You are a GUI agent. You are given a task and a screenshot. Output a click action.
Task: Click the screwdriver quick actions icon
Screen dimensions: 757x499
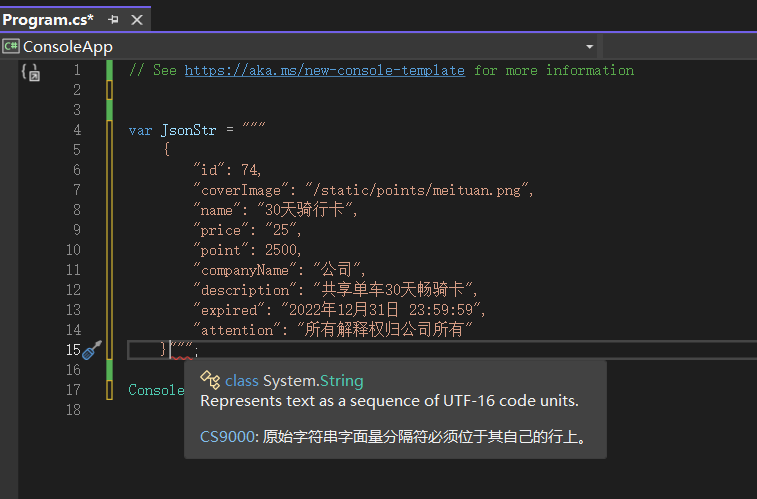pos(92,350)
